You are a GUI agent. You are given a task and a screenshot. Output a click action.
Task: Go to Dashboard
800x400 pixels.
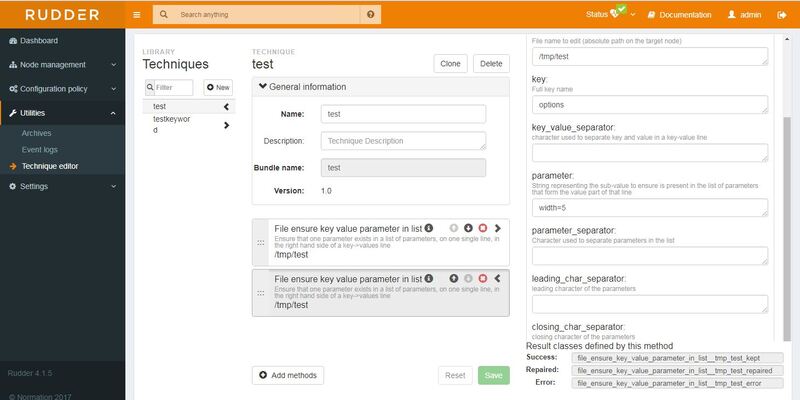[62, 41]
